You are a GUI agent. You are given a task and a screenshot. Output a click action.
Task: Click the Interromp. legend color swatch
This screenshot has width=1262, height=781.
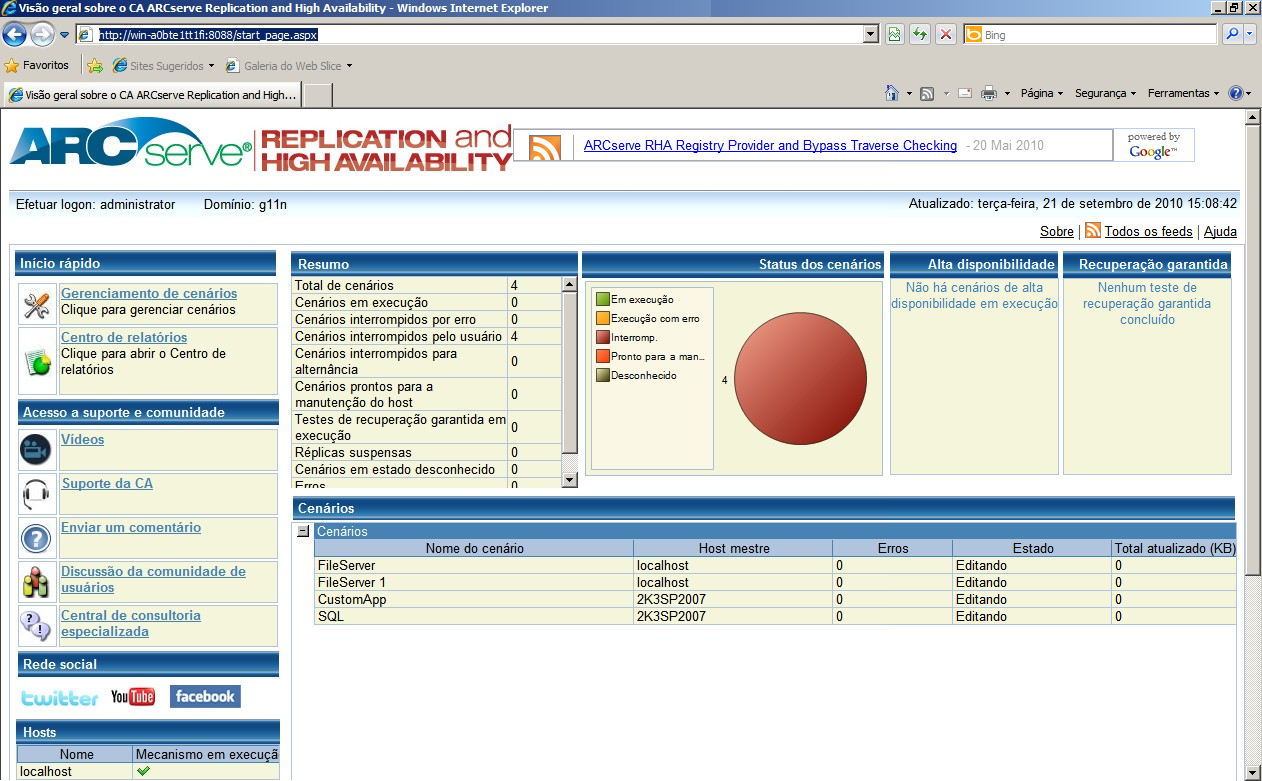click(x=602, y=338)
